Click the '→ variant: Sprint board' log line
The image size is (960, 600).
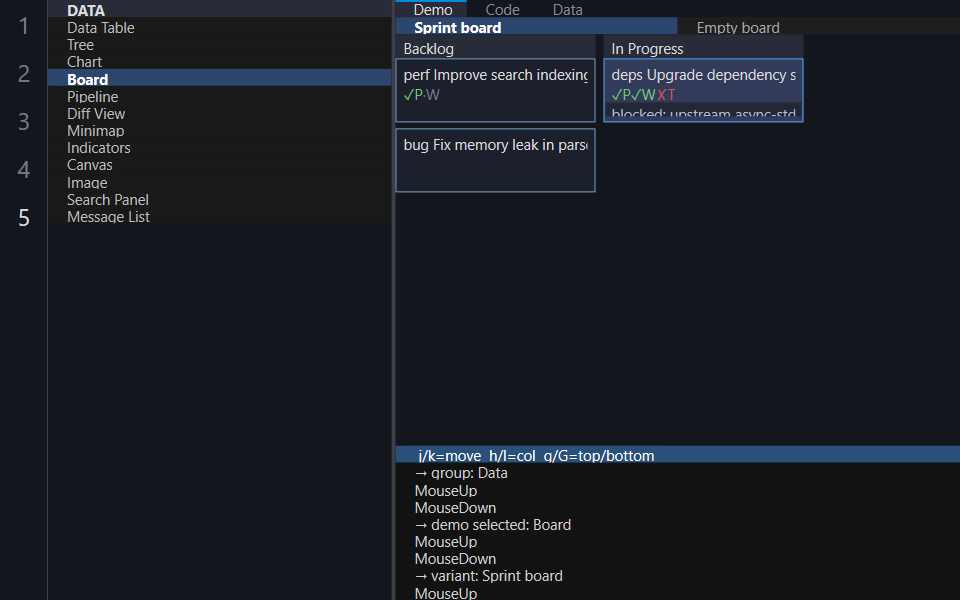[488, 576]
